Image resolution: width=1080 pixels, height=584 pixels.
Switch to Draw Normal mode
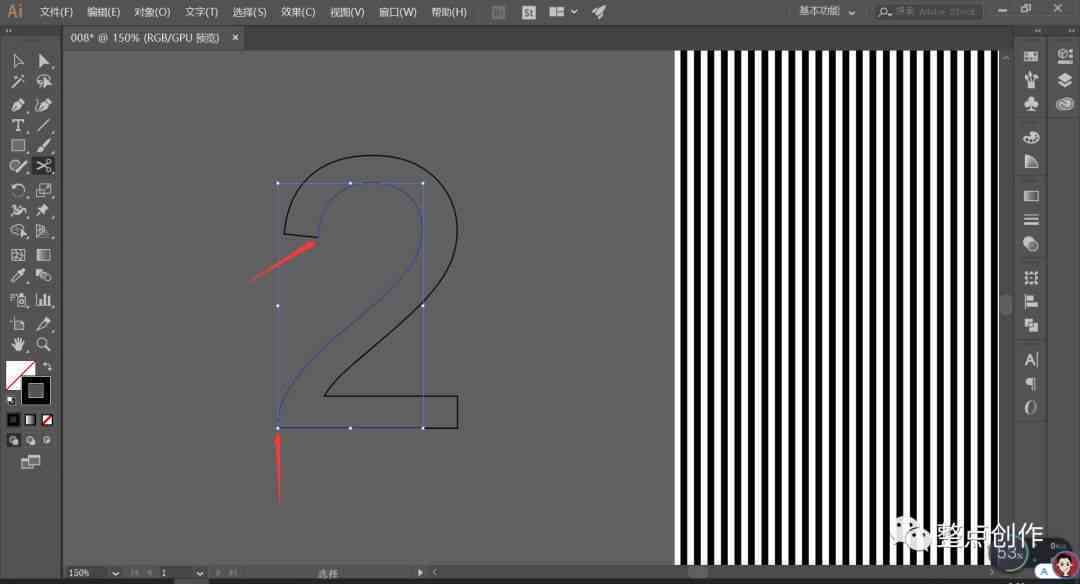click(x=13, y=440)
